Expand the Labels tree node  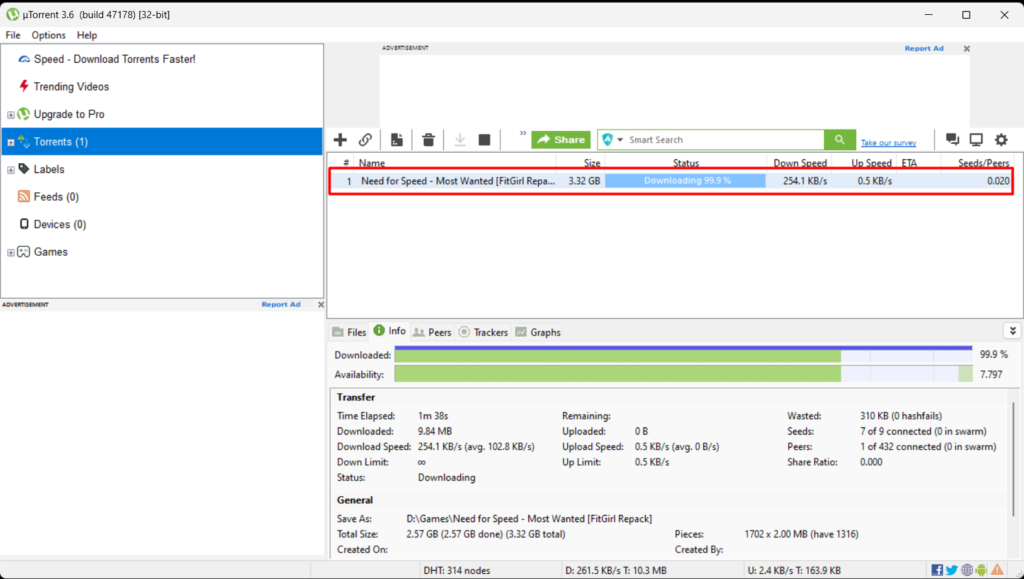11,170
